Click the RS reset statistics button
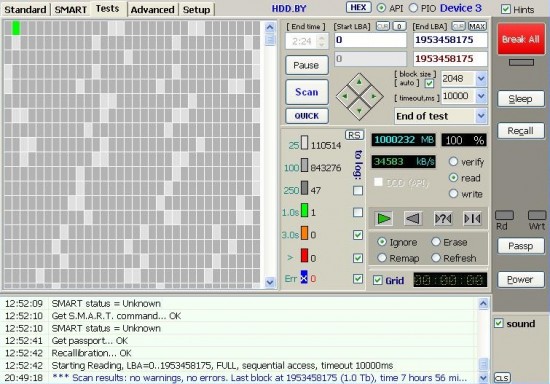This screenshot has height=384, width=550. [x=354, y=135]
